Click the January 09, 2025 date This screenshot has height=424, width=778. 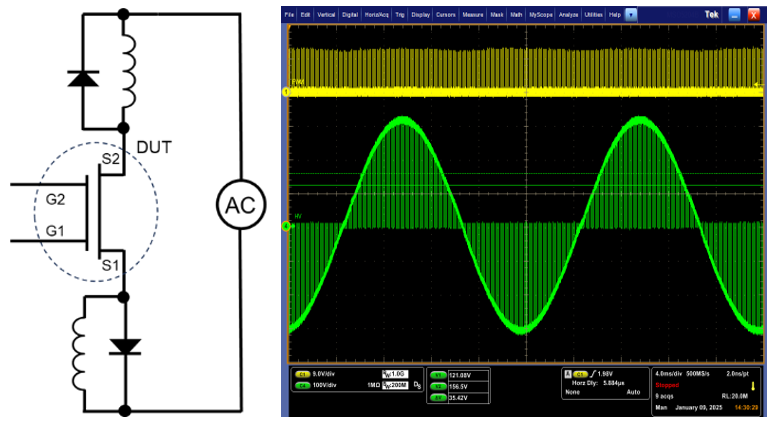[x=699, y=408]
